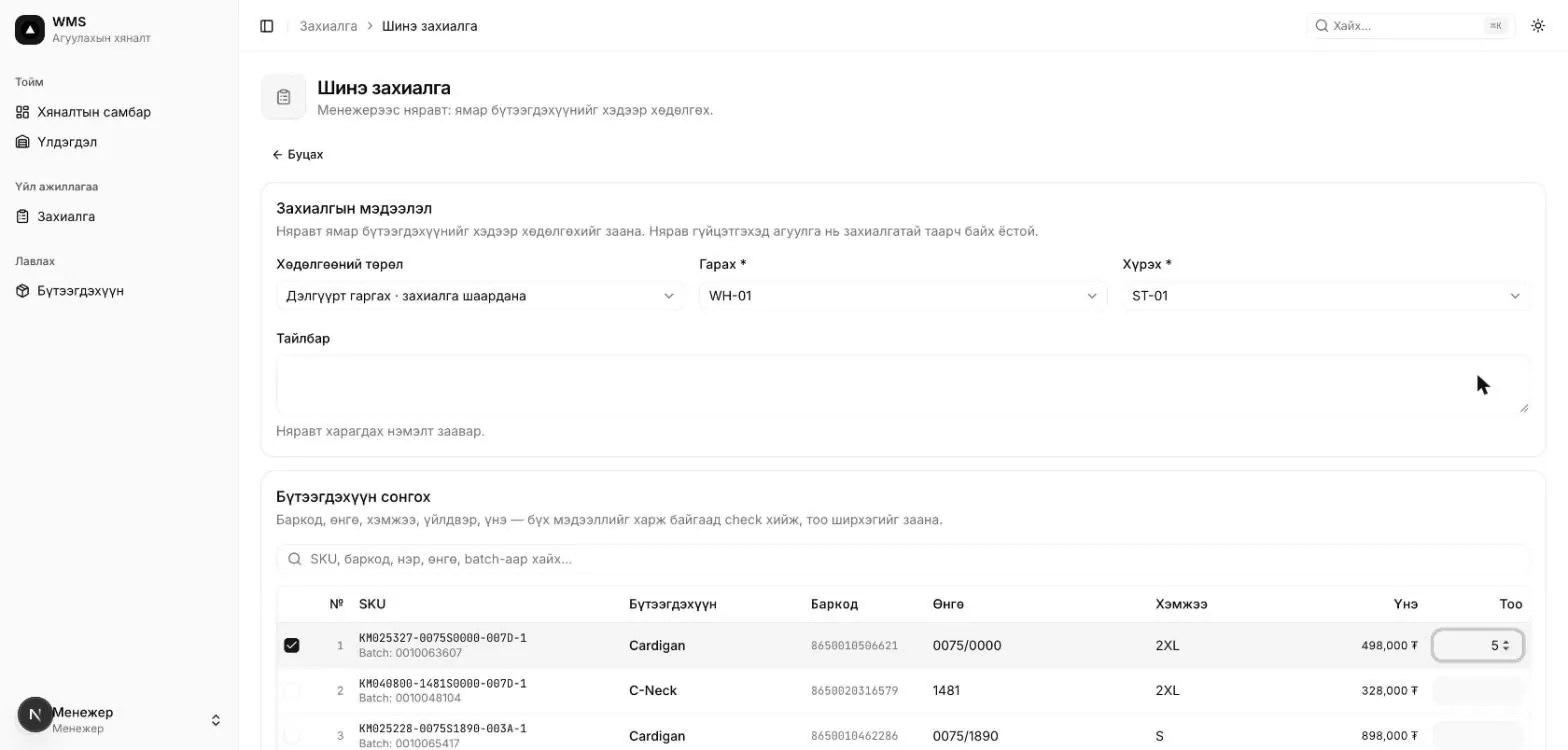Click into the Тайлбар text area
Image resolution: width=1568 pixels, height=750 pixels.
(x=903, y=385)
